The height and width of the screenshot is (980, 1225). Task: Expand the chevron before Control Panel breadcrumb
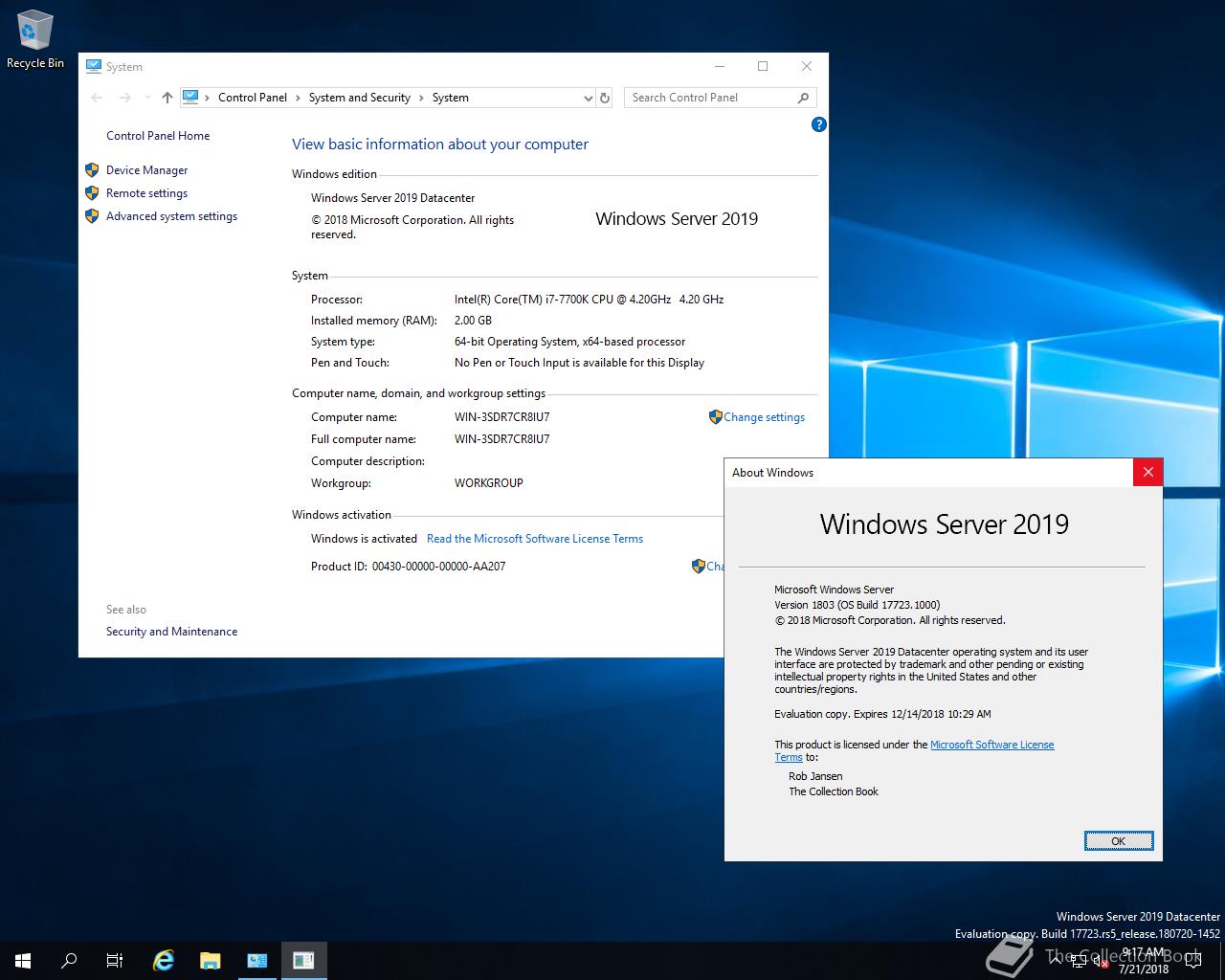click(x=208, y=98)
